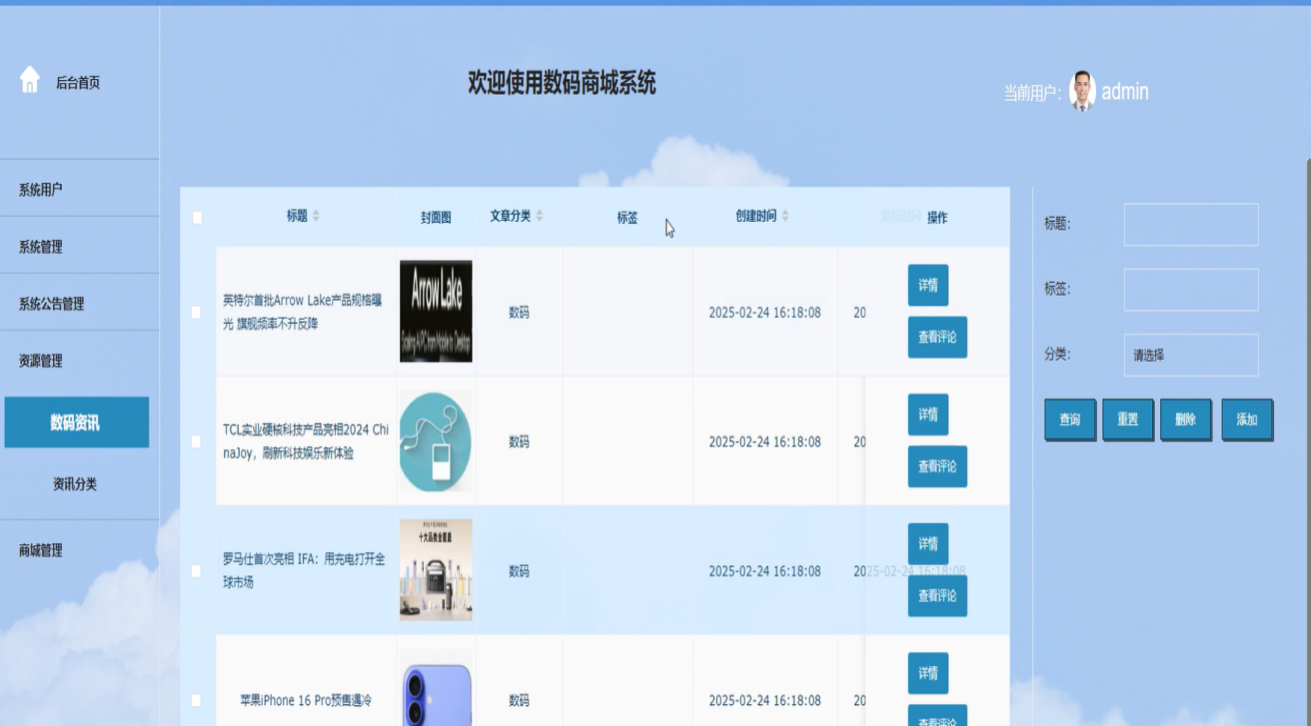Click the home icon beside 后台首页
This screenshot has height=726, width=1311.
(30, 80)
